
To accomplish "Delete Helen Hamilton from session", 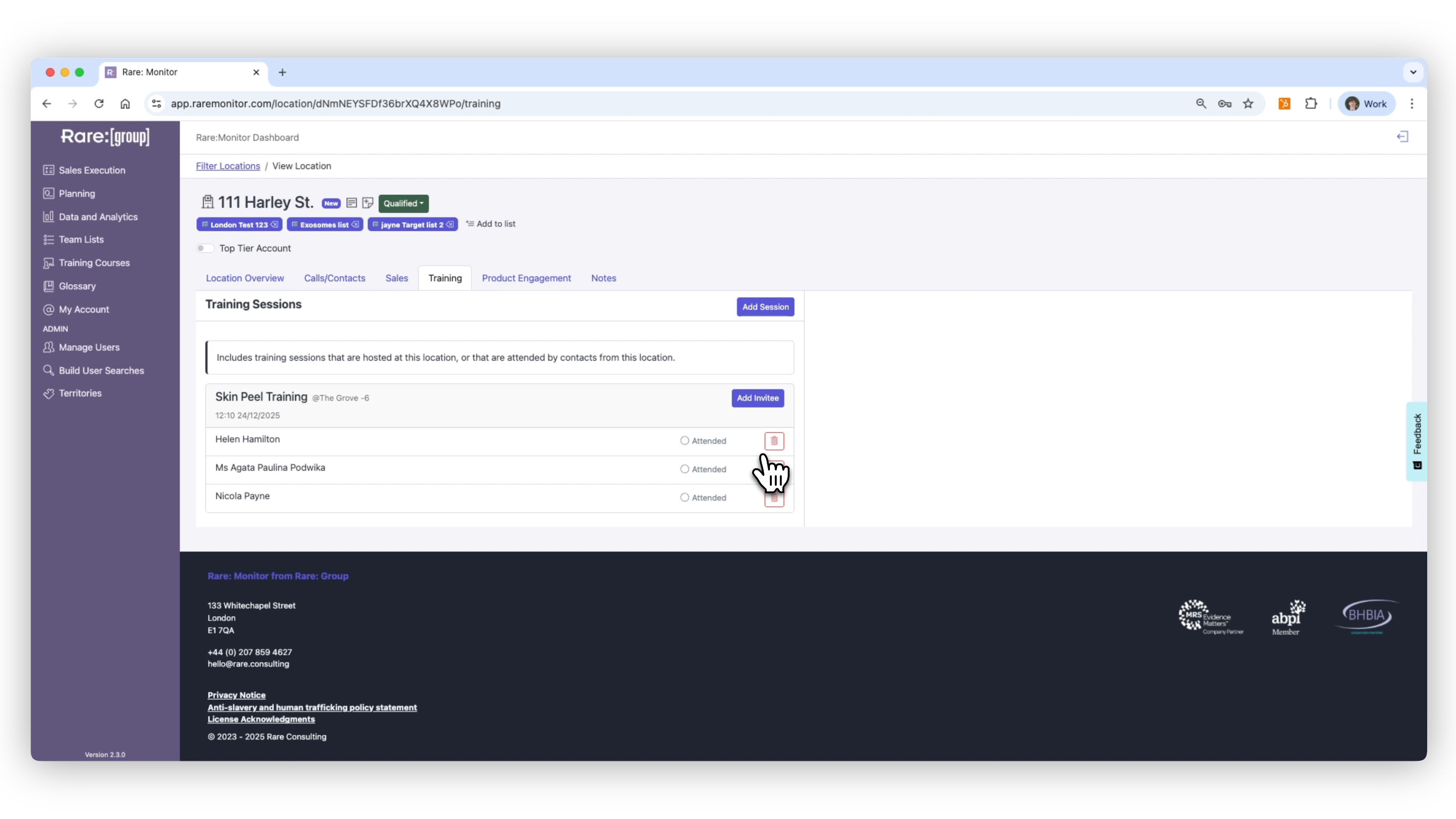I will (774, 441).
